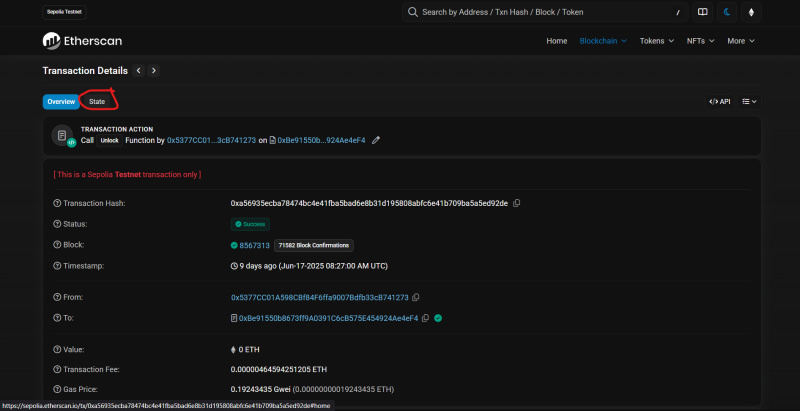Expand the Tokens menu
The height and width of the screenshot is (411, 800).
657,41
